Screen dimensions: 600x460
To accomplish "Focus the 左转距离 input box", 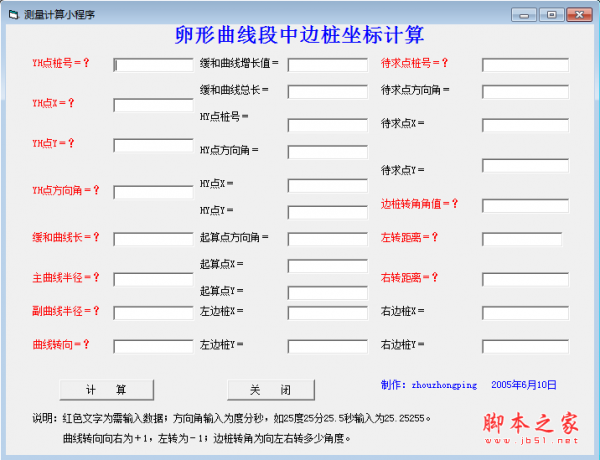I will click(x=522, y=239).
